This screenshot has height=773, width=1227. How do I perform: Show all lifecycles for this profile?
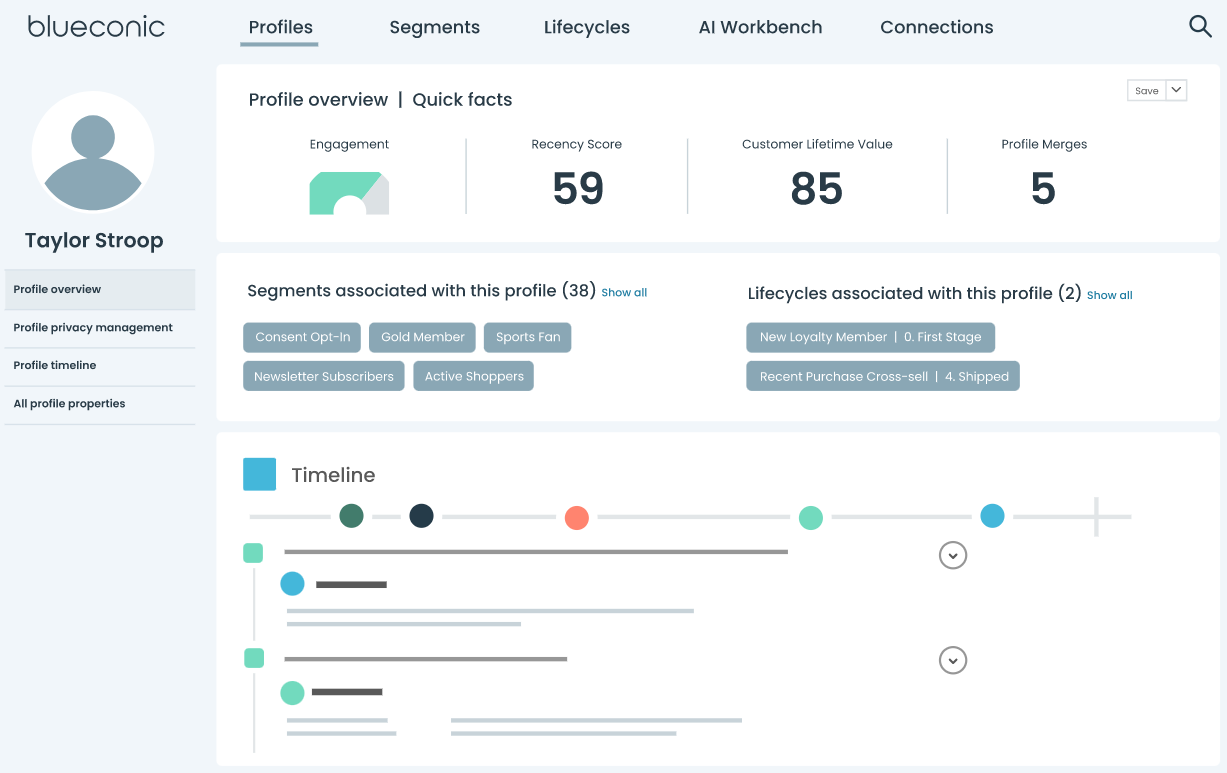pos(1109,295)
